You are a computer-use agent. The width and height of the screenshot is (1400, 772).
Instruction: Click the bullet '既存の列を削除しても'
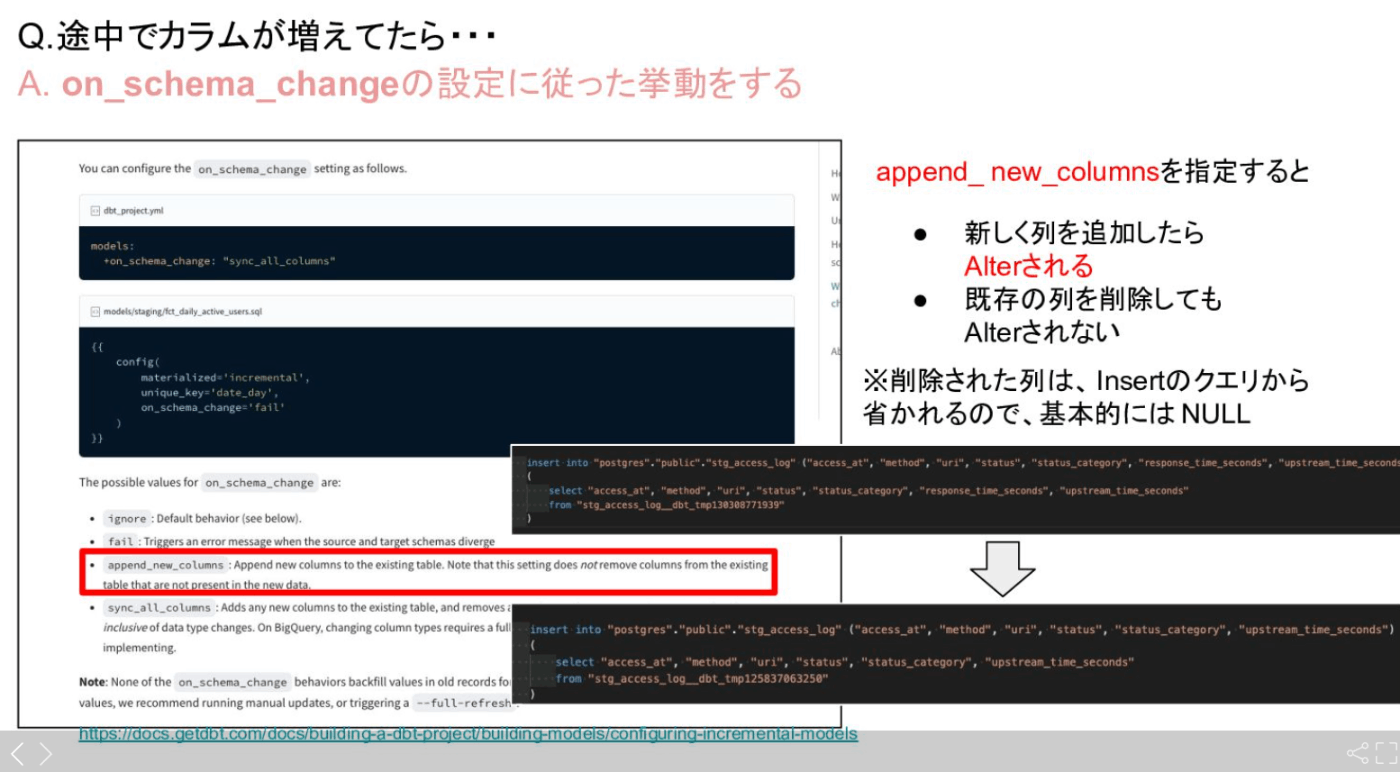[1093, 299]
